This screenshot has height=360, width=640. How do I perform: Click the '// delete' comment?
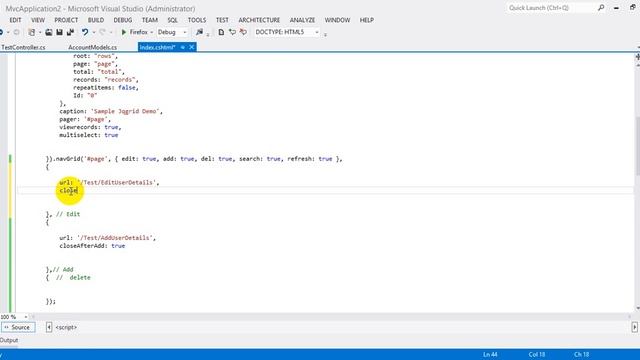[73, 278]
